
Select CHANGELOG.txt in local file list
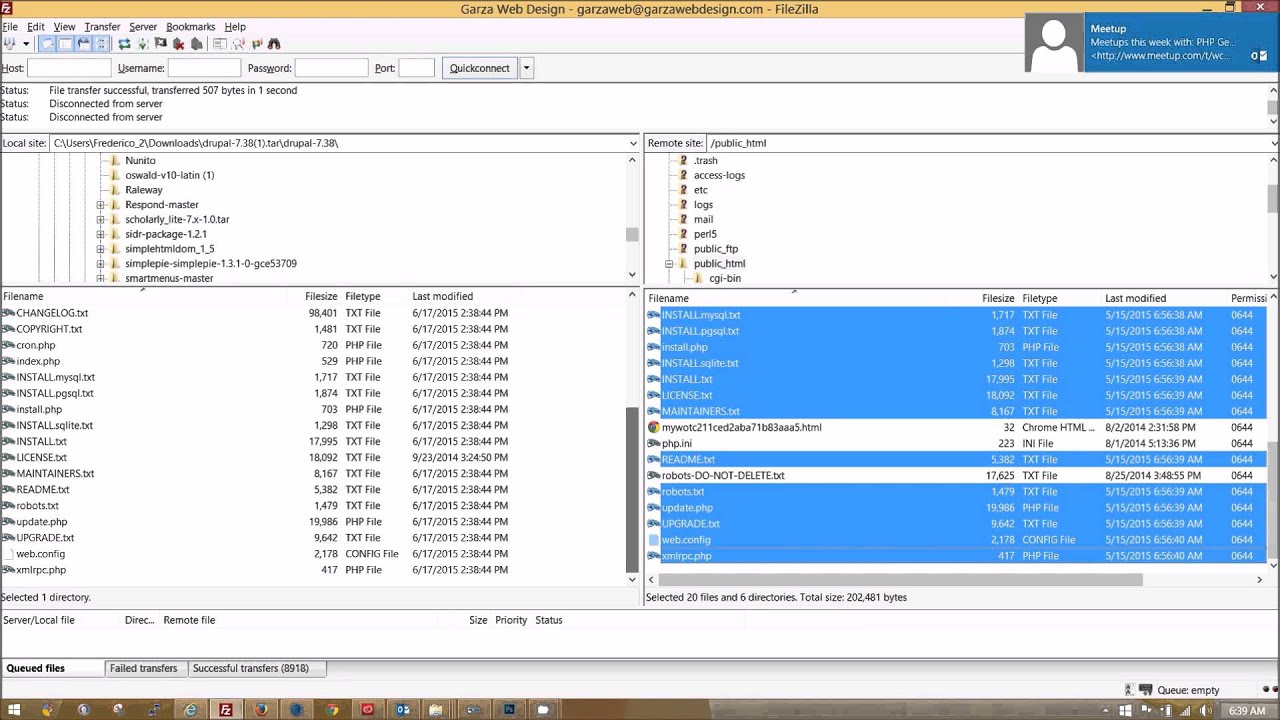pyautogui.click(x=52, y=313)
